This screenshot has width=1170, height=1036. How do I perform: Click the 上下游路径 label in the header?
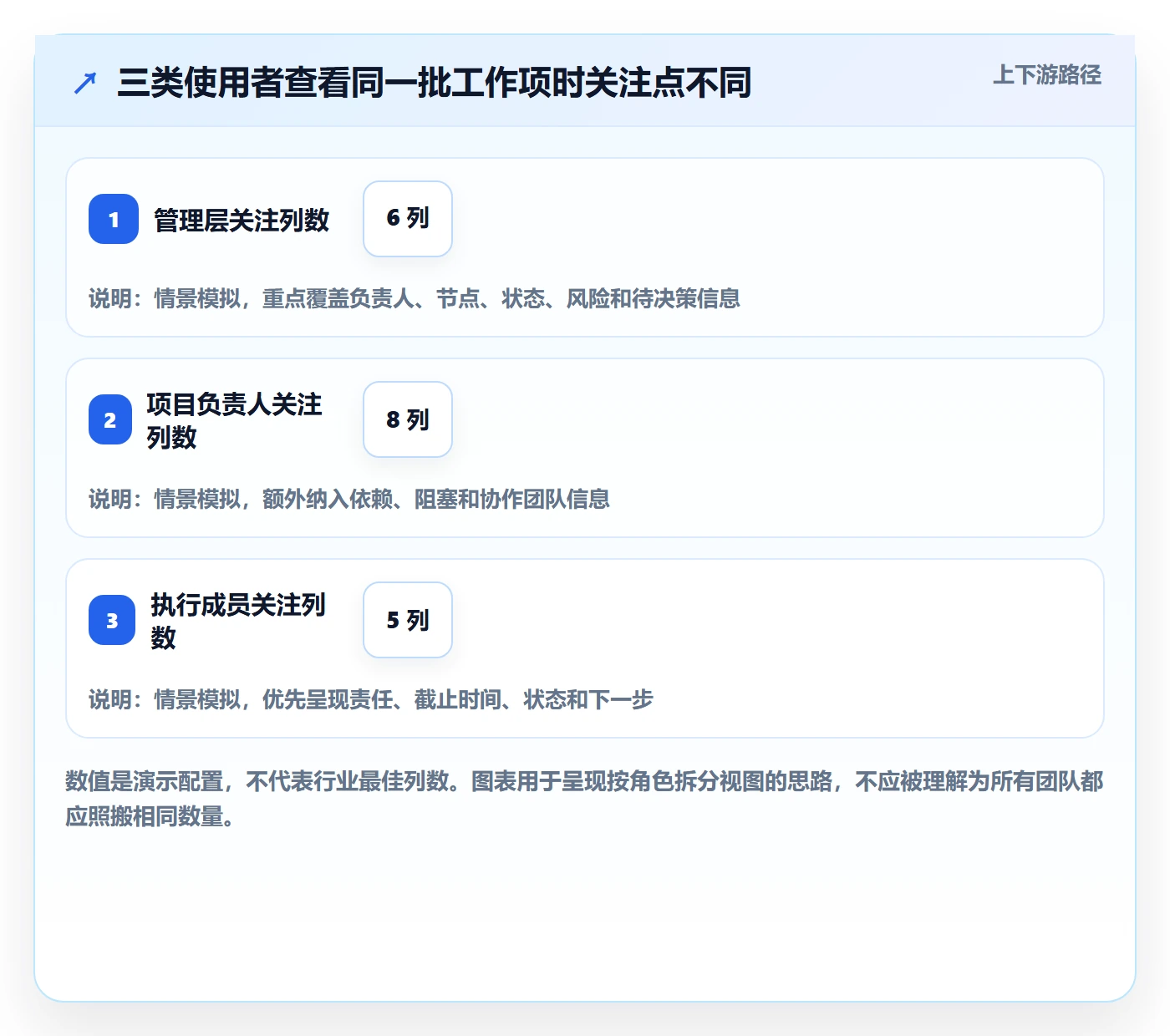coord(1047,75)
